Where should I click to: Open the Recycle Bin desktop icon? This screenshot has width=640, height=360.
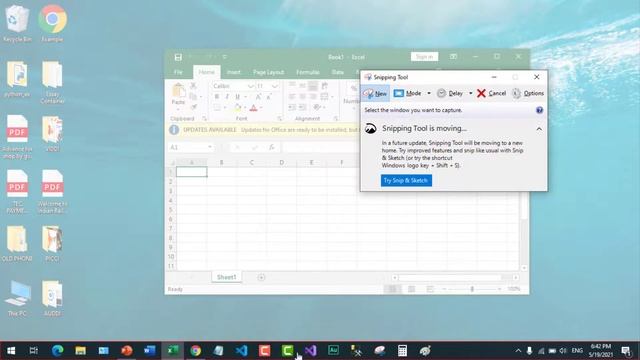pyautogui.click(x=17, y=24)
